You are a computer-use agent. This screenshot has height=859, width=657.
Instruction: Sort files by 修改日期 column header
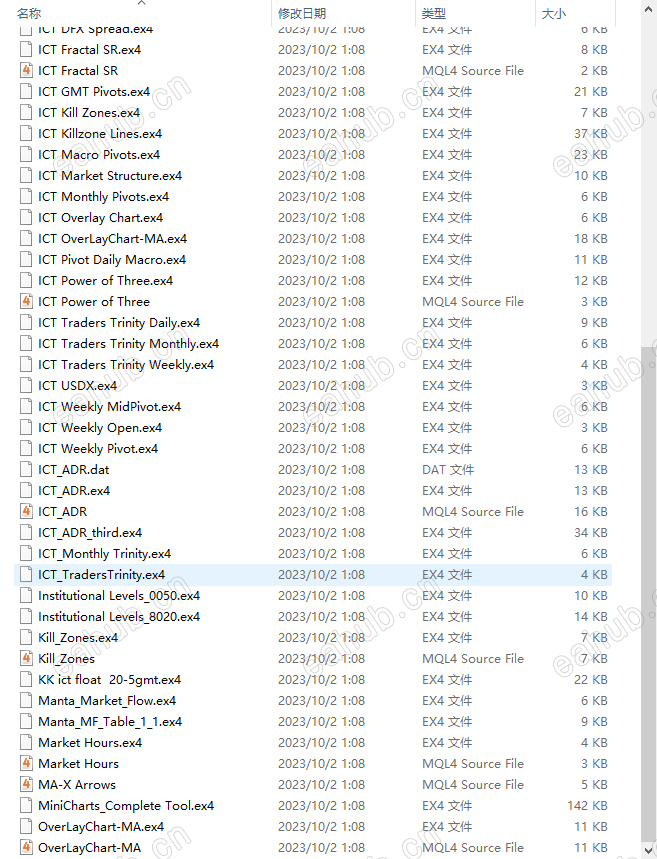tap(302, 13)
